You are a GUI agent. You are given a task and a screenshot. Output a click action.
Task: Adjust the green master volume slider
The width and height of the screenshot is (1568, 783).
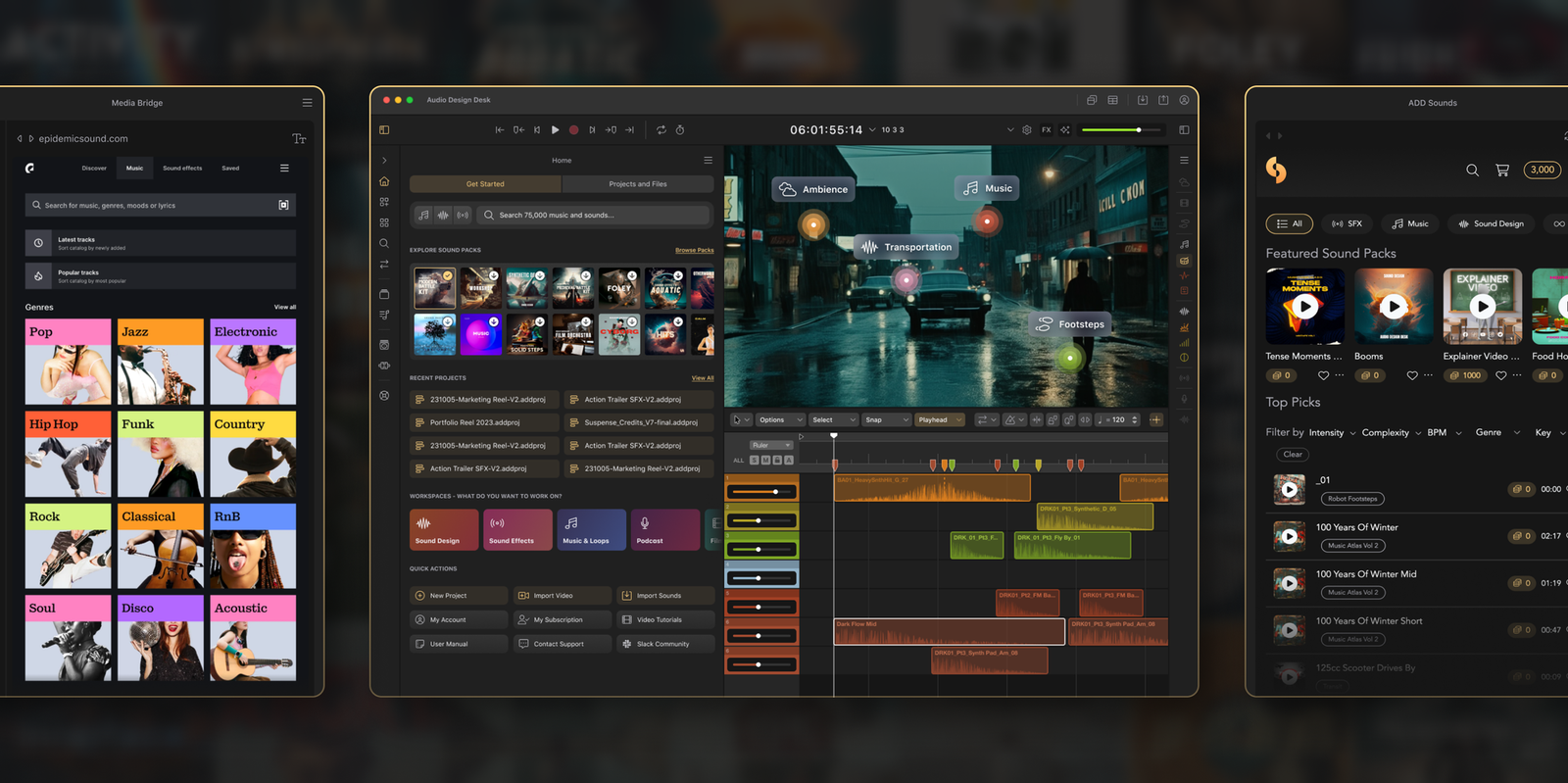click(x=1120, y=129)
